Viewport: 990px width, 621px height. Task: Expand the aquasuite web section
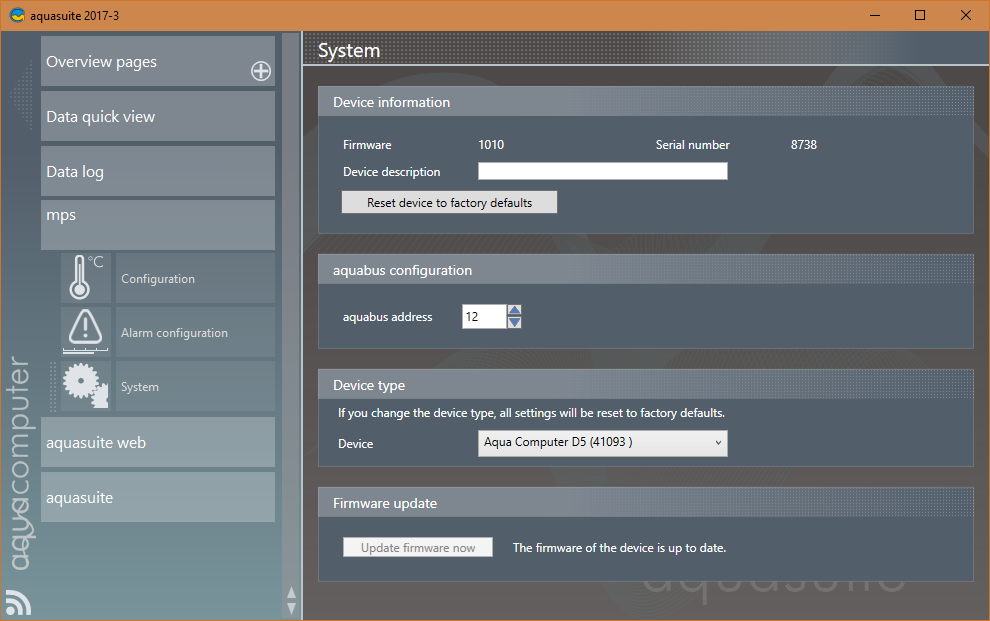(157, 442)
